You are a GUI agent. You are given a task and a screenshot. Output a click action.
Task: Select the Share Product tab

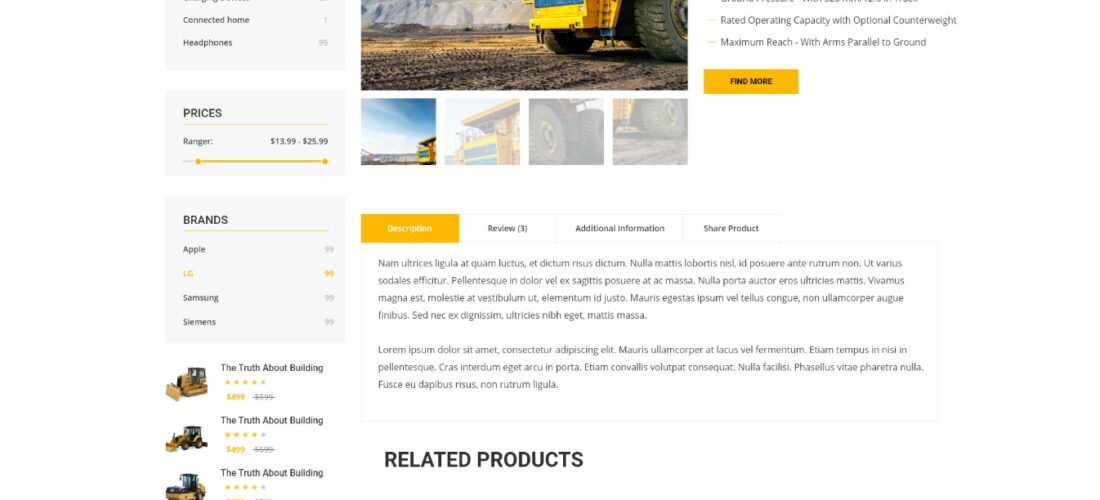click(x=731, y=229)
